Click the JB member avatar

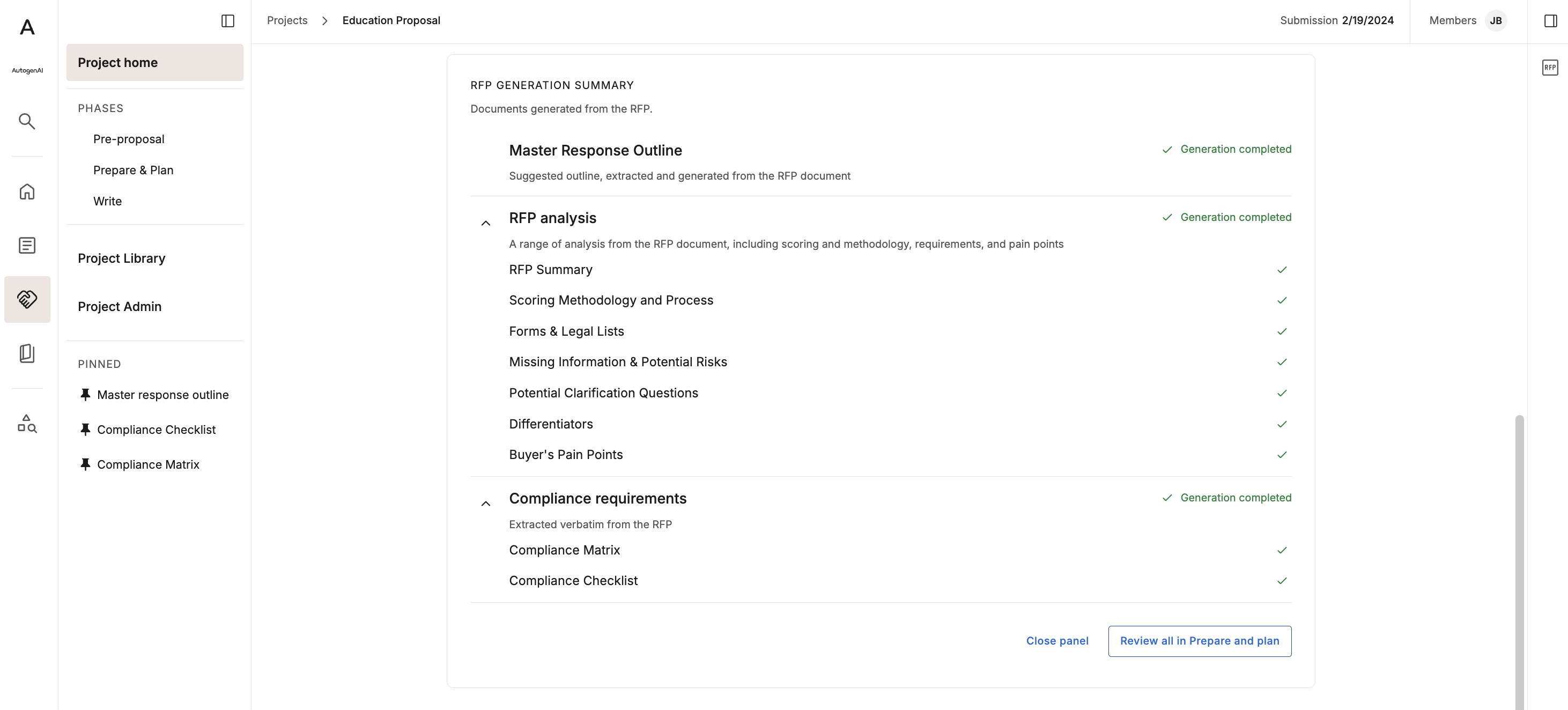(1496, 21)
